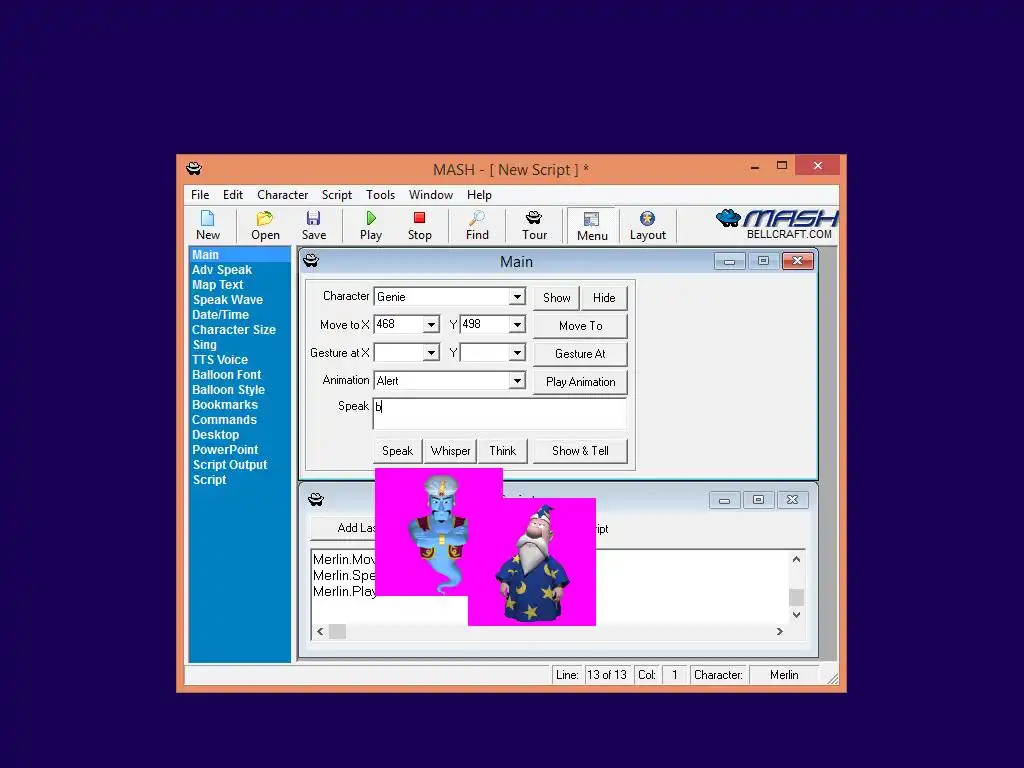
Task: Open the Character menu
Action: click(282, 195)
